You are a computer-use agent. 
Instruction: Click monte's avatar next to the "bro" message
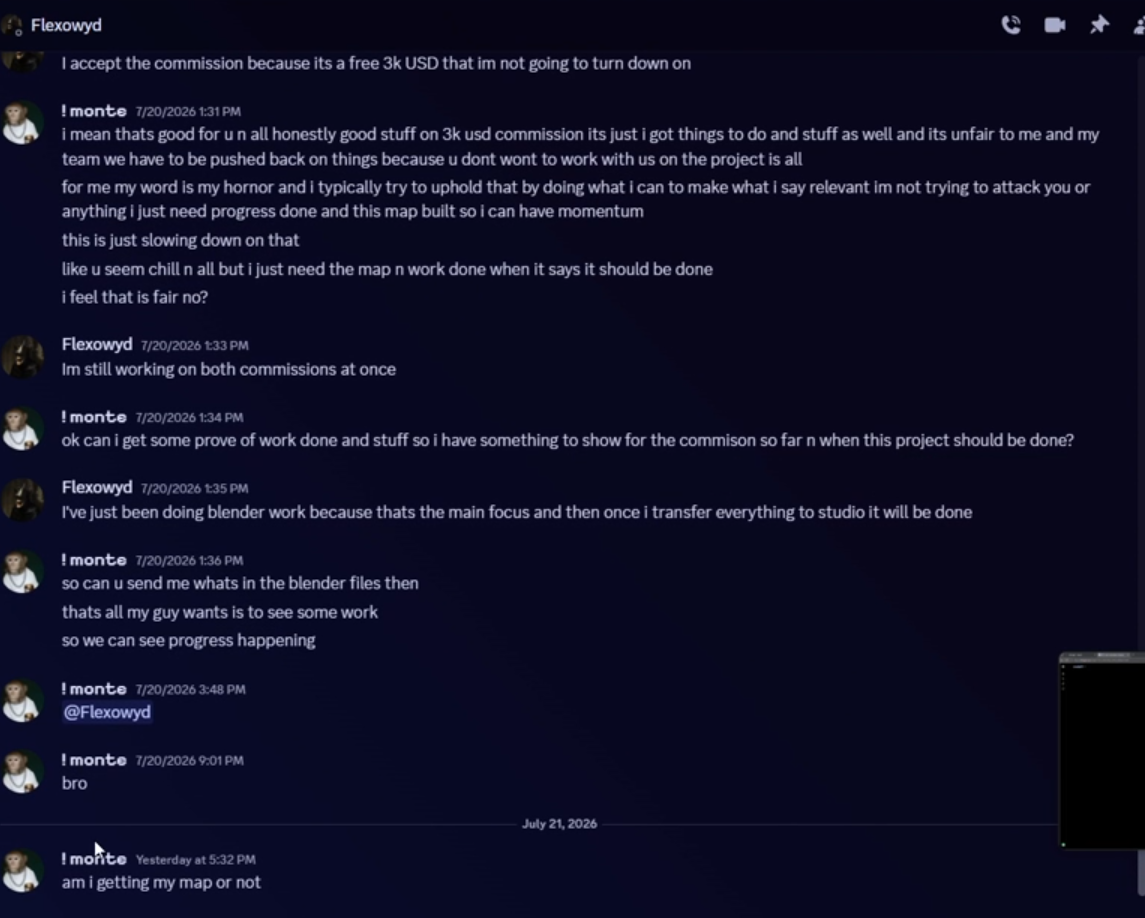tap(21, 772)
